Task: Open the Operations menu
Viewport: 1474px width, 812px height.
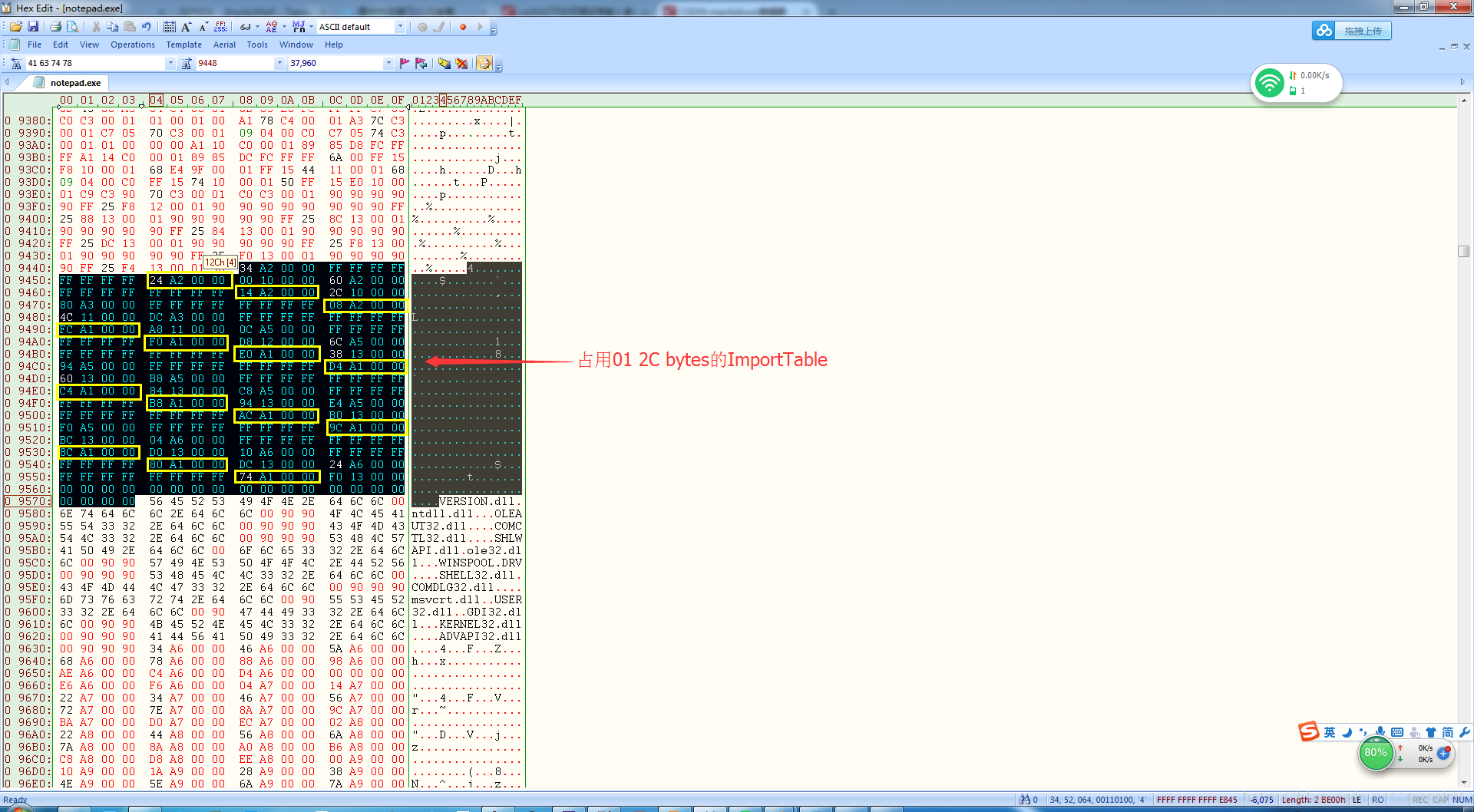Action: 133,45
